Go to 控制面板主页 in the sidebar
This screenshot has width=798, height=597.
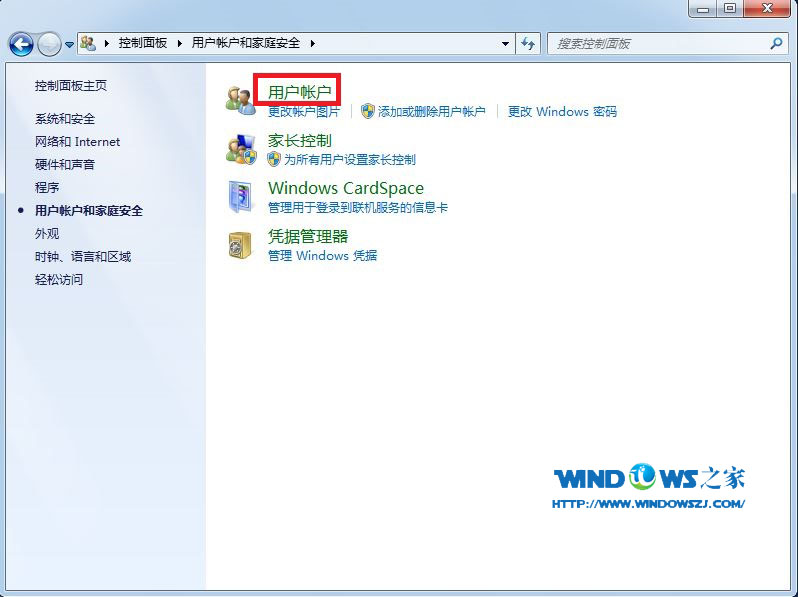(x=71, y=87)
